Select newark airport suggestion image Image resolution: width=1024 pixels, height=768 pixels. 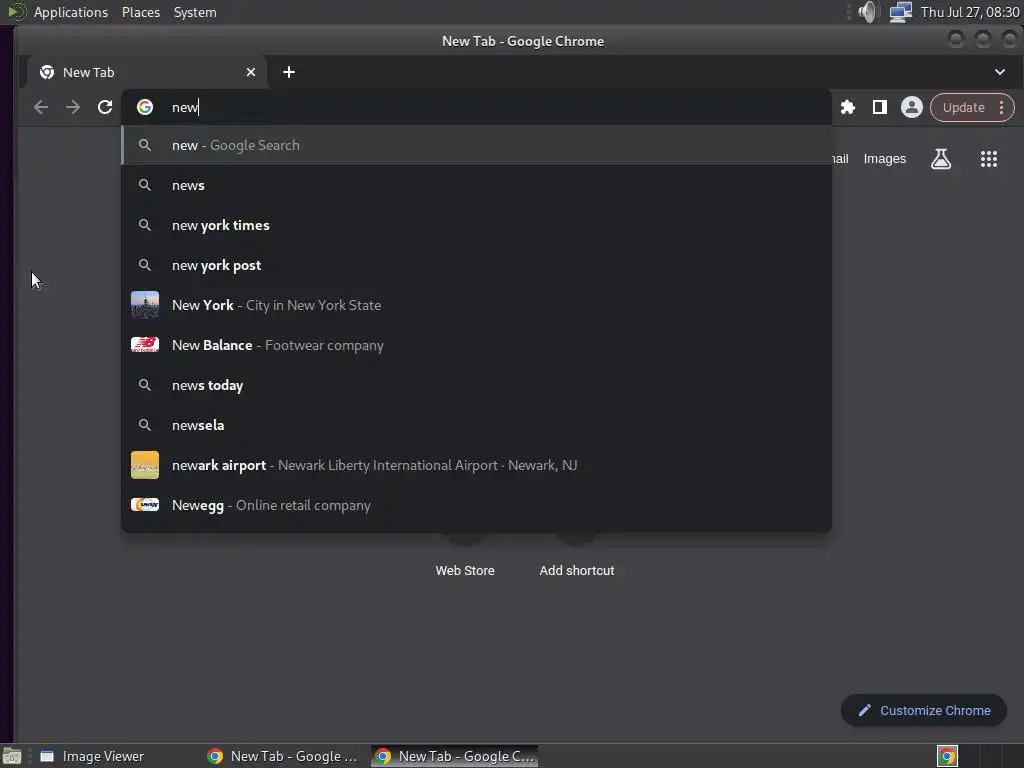click(145, 465)
